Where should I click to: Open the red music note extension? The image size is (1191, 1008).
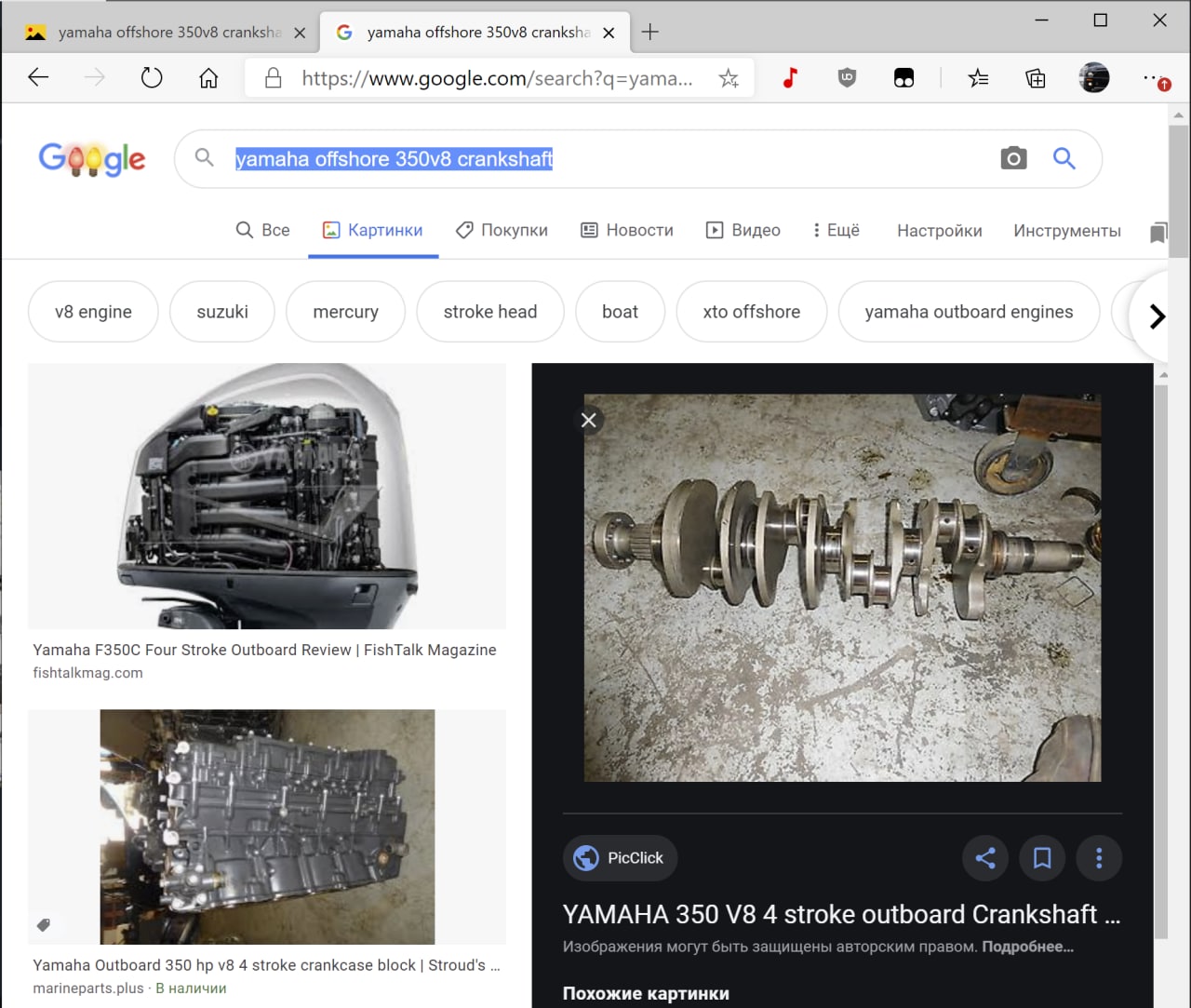[790, 78]
